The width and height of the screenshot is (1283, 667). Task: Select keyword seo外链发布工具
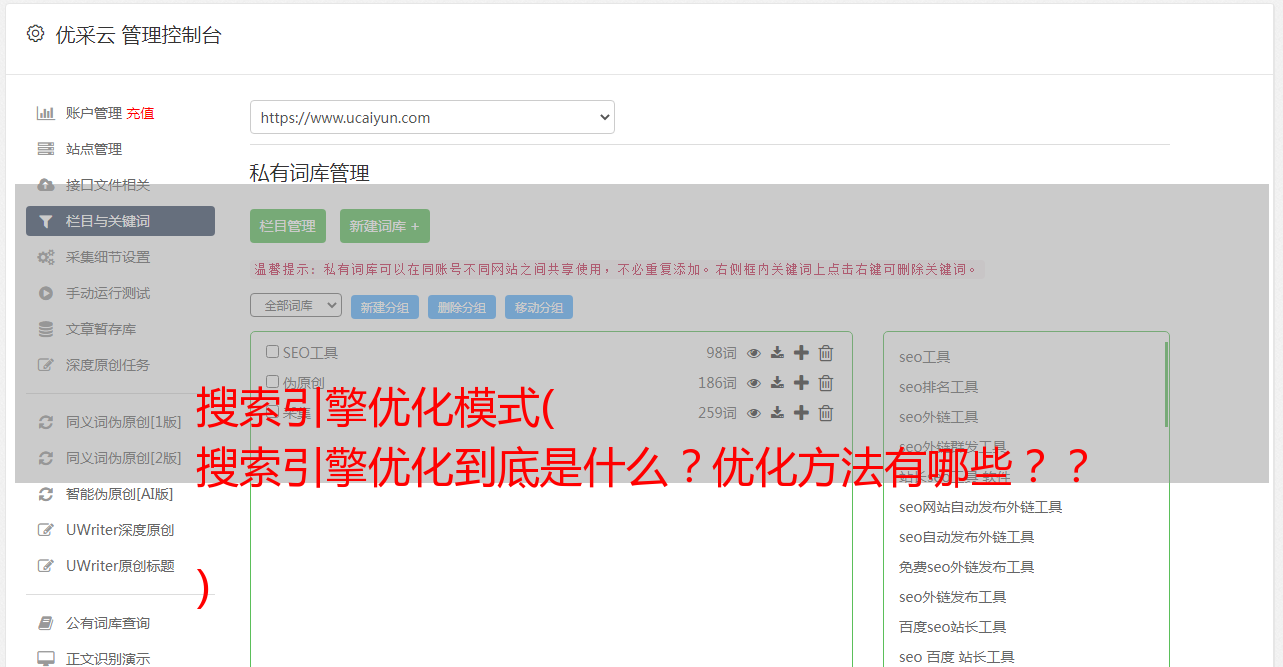pos(953,597)
